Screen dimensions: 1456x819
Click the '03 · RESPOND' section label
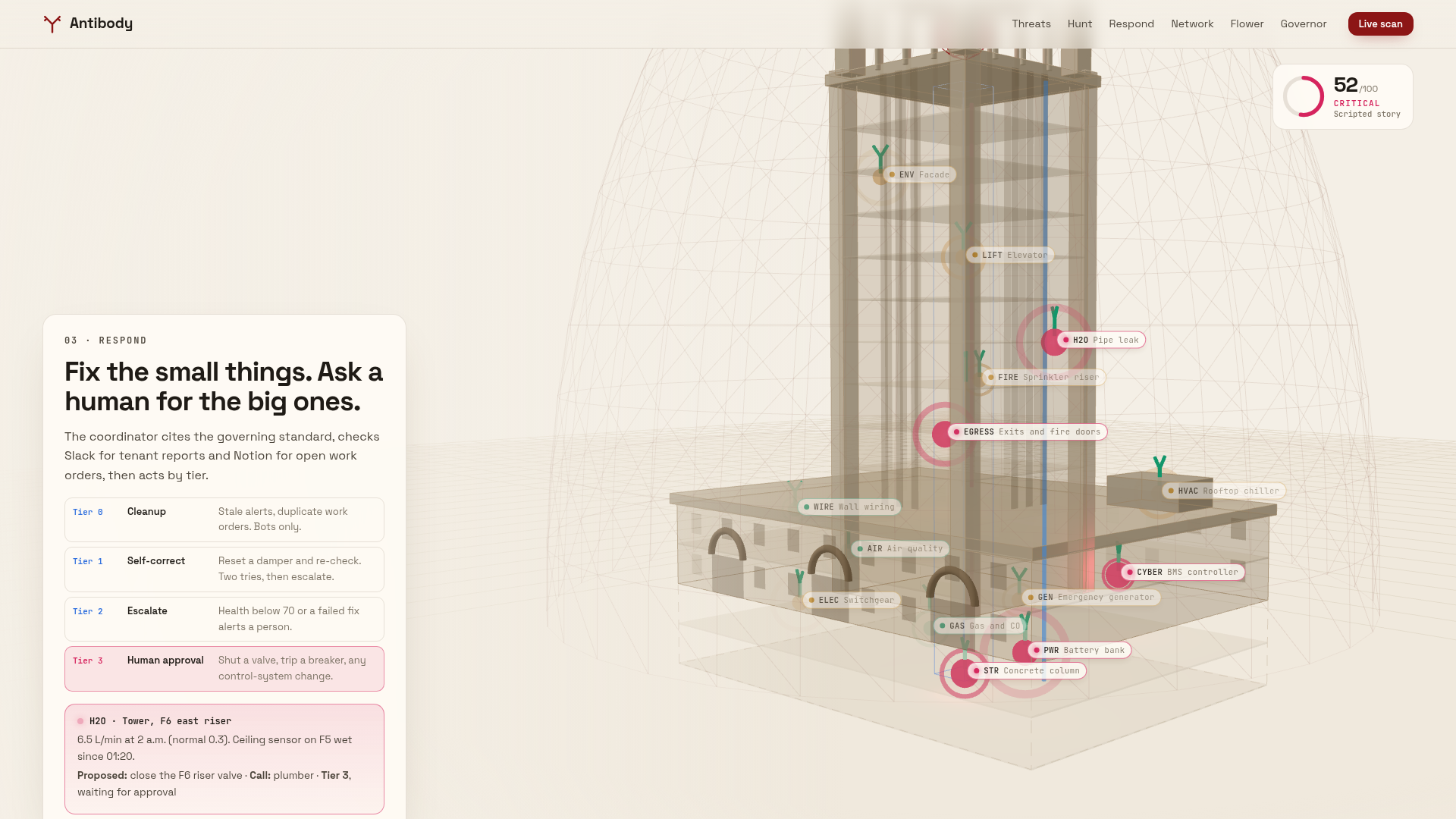(106, 340)
